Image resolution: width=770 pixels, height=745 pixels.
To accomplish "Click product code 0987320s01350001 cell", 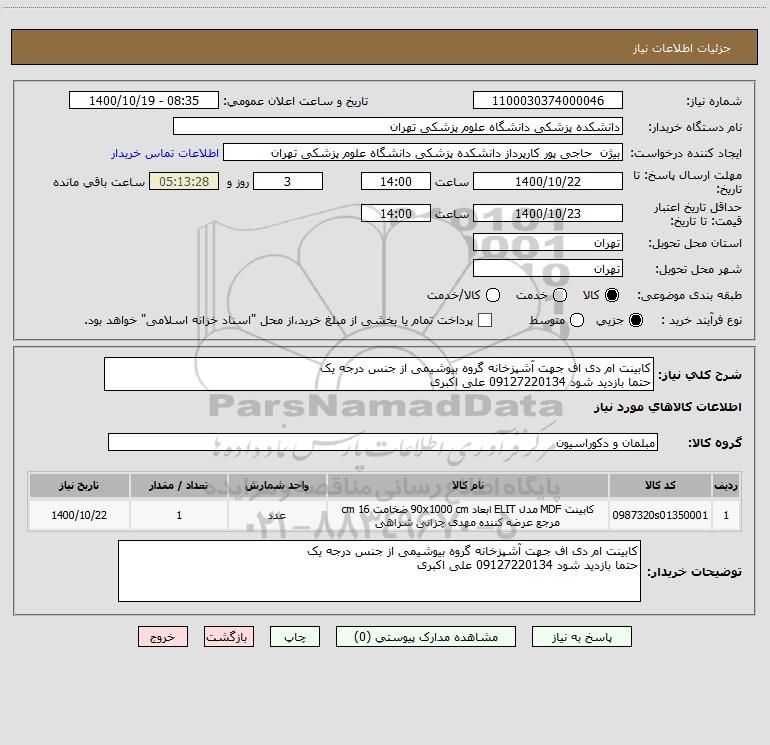I will pos(660,515).
